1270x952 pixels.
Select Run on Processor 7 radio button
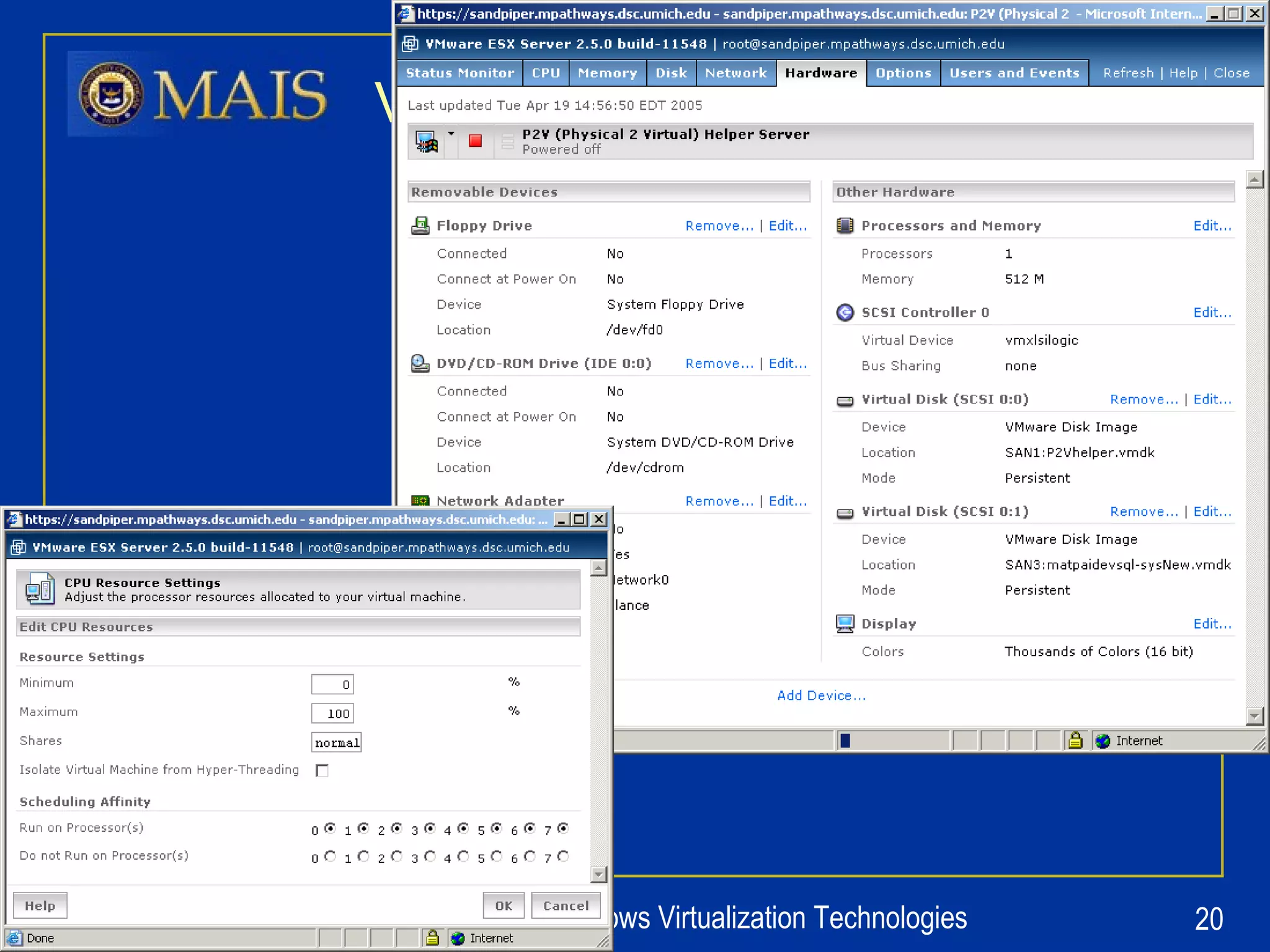click(x=563, y=828)
